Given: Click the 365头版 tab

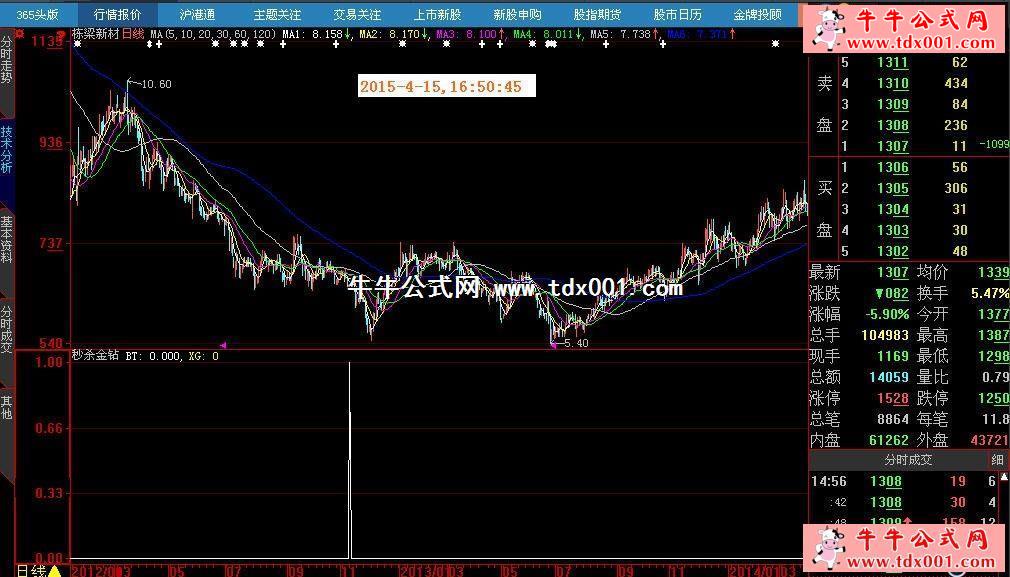Looking at the screenshot, I should (x=37, y=15).
